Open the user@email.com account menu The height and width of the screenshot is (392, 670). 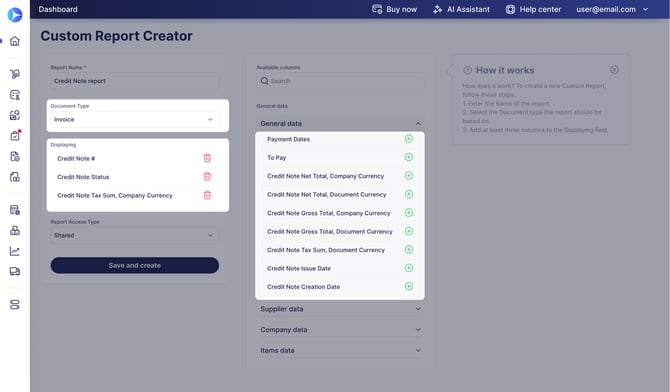612,9
